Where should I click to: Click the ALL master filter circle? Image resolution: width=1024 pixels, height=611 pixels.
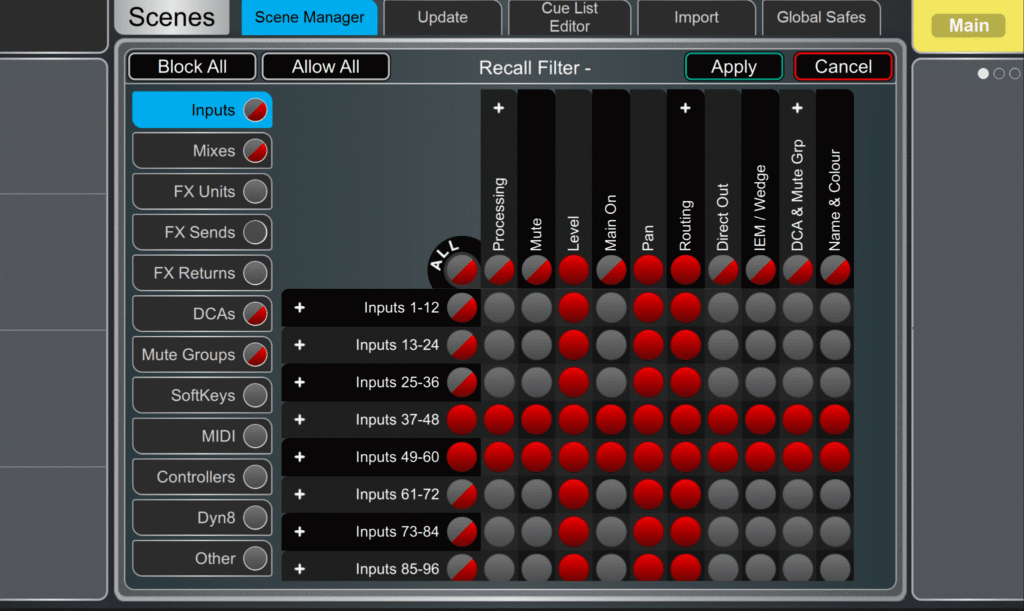(461, 269)
